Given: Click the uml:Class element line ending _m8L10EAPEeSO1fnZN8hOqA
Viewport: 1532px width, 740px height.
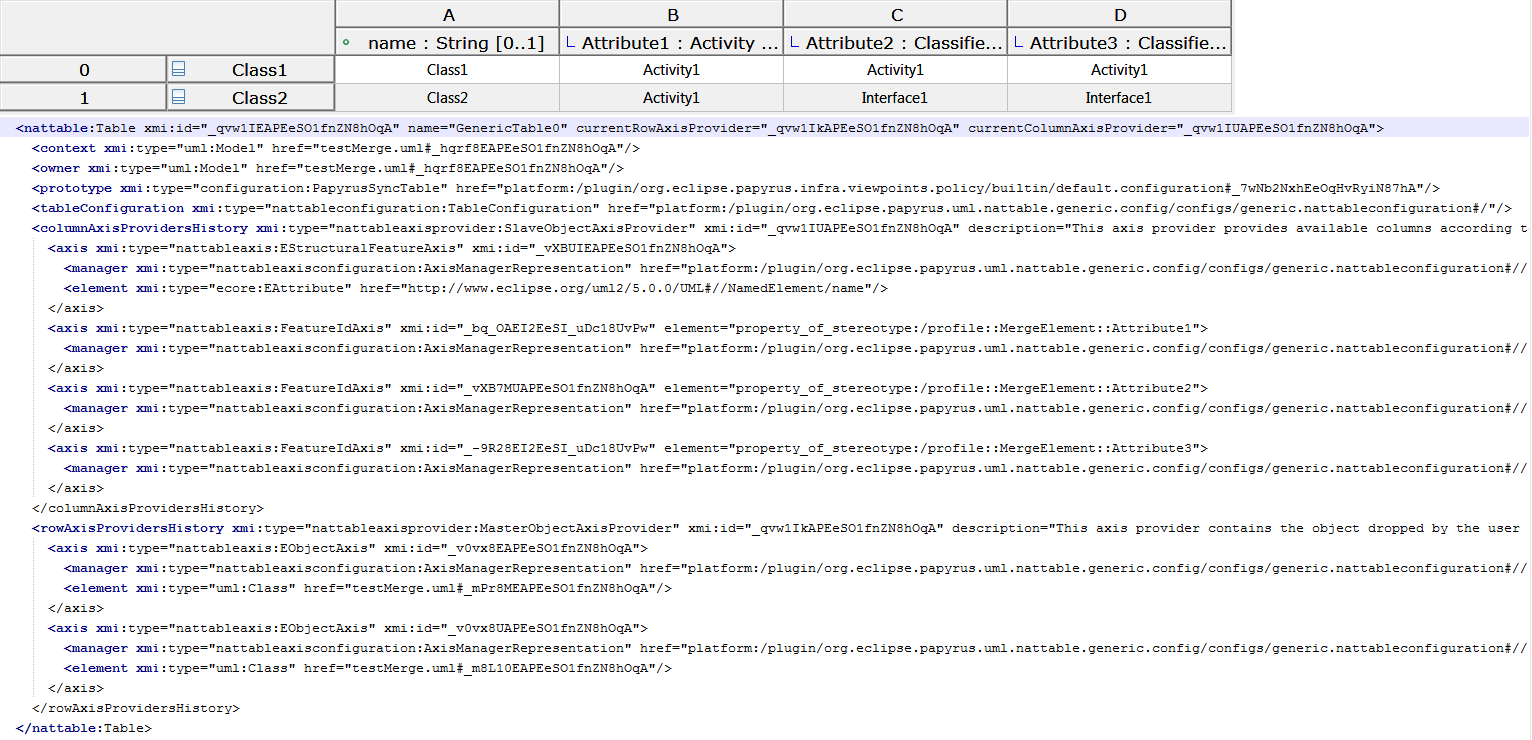Looking at the screenshot, I should click(x=368, y=668).
